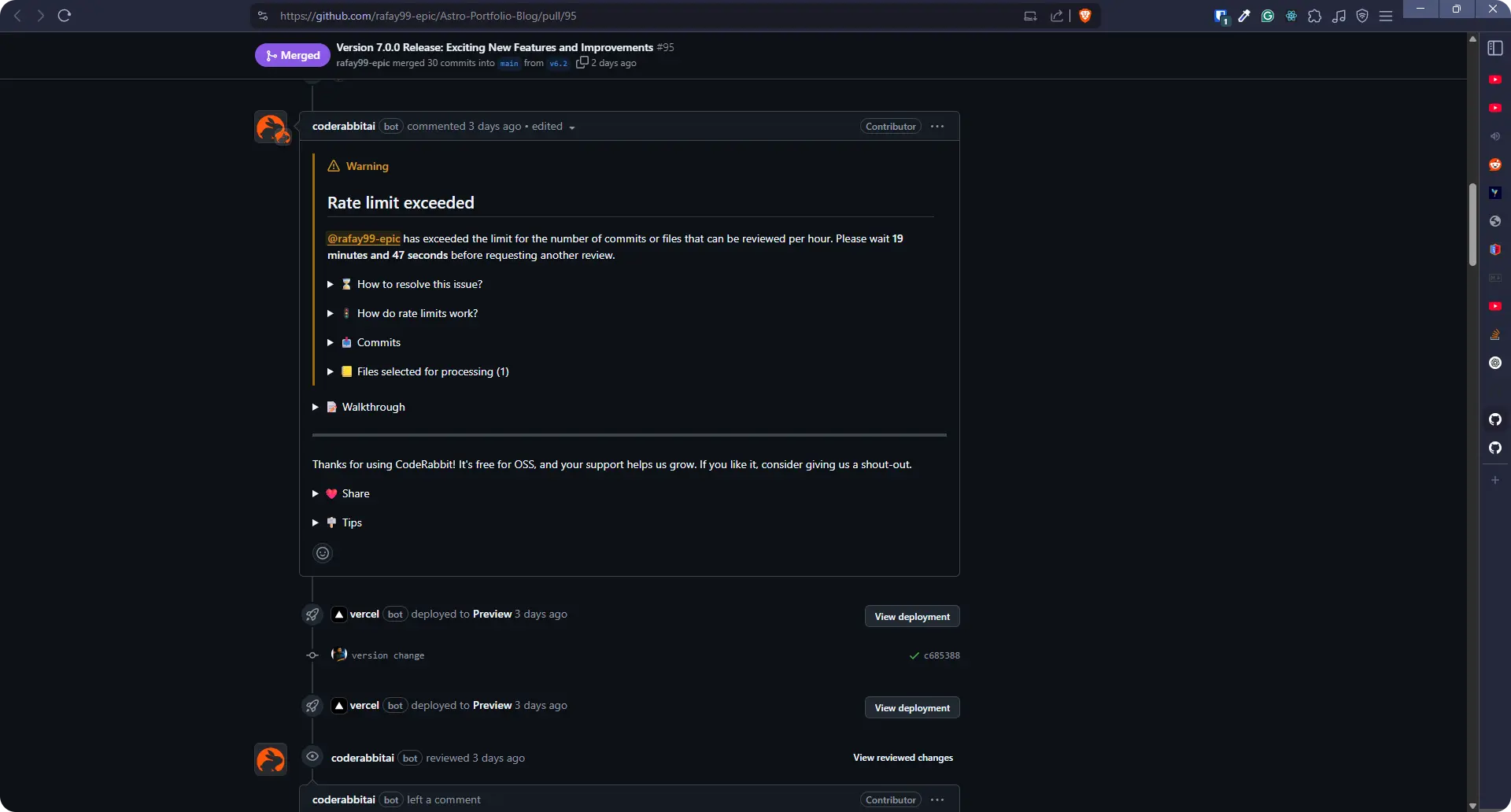Open the browser sidebar panel icon

1494,49
